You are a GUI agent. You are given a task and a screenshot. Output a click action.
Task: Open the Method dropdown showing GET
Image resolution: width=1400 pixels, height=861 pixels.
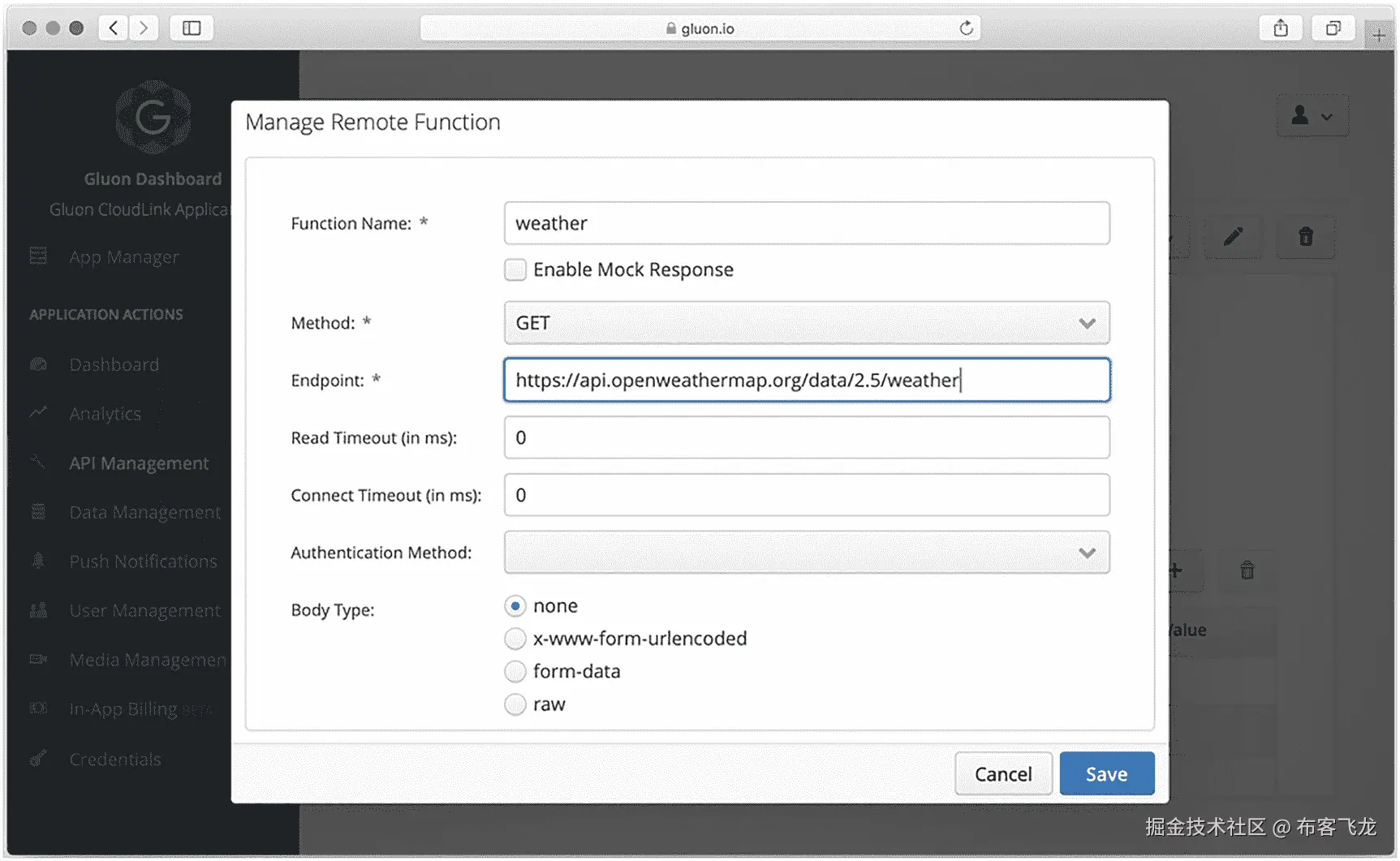pyautogui.click(x=806, y=323)
